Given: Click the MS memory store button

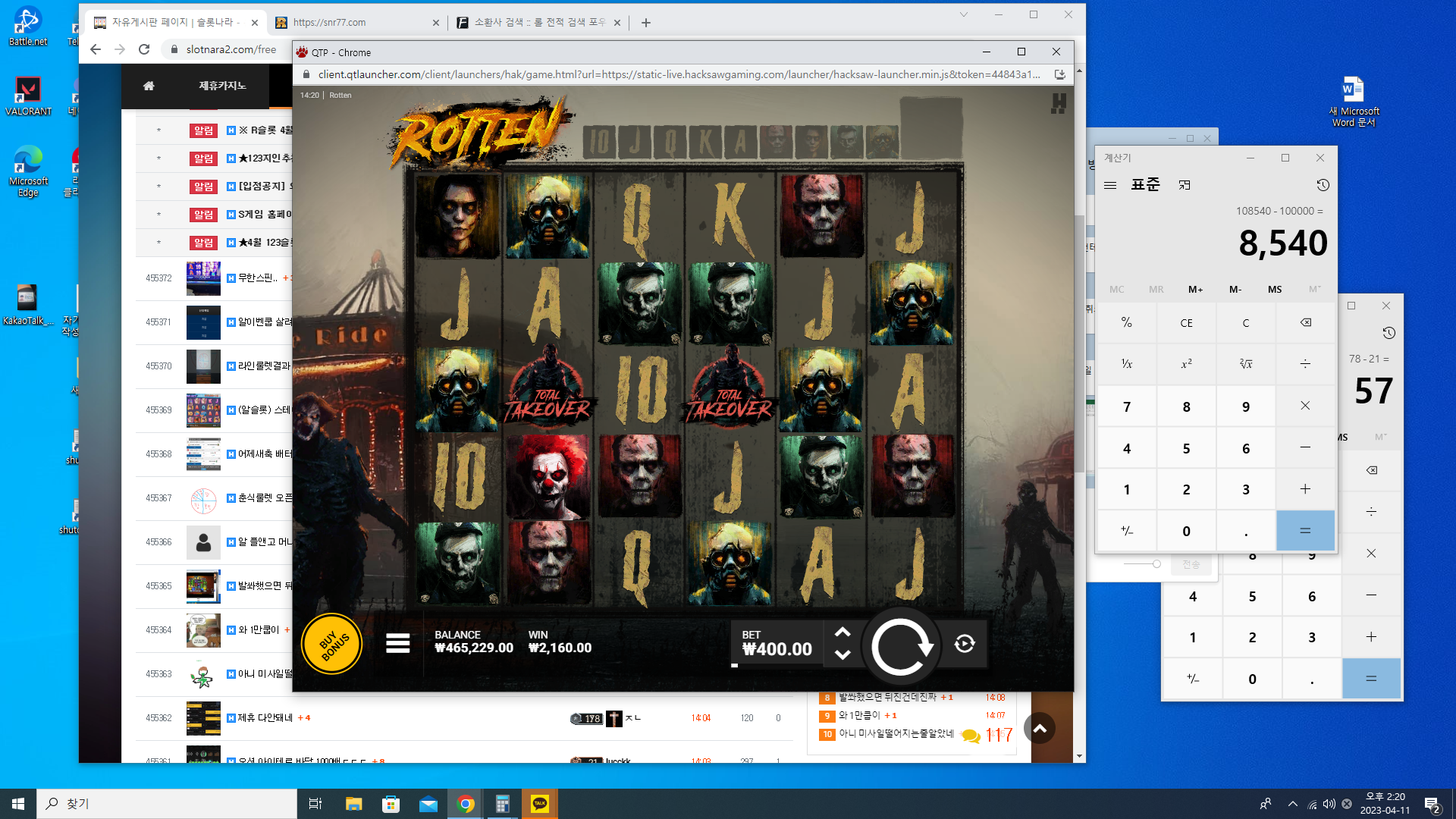Looking at the screenshot, I should coord(1275,290).
